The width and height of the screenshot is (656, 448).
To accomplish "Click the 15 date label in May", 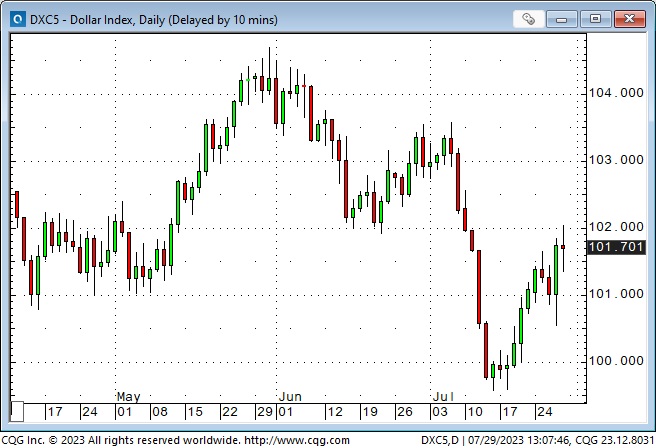I will (x=195, y=412).
